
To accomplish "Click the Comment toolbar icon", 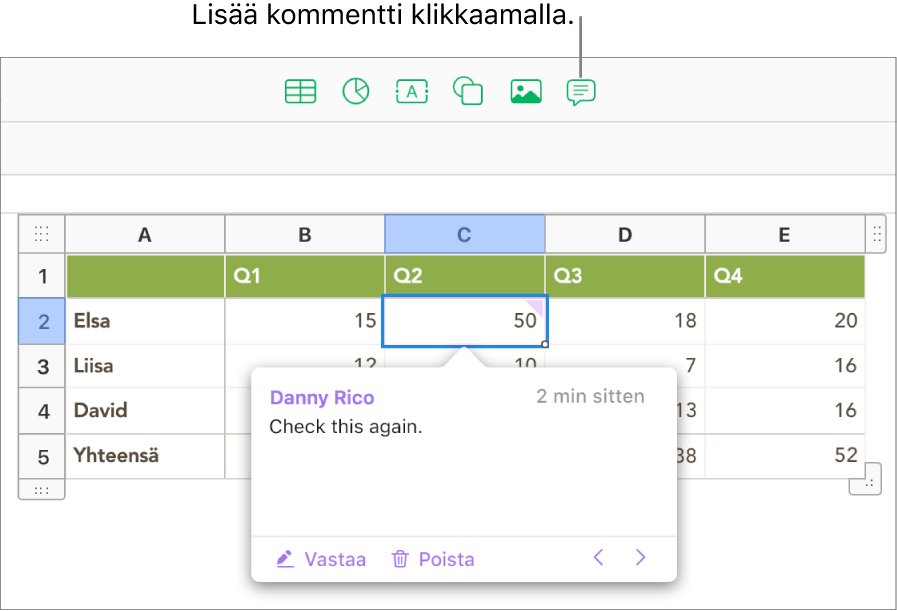I will pos(581,92).
